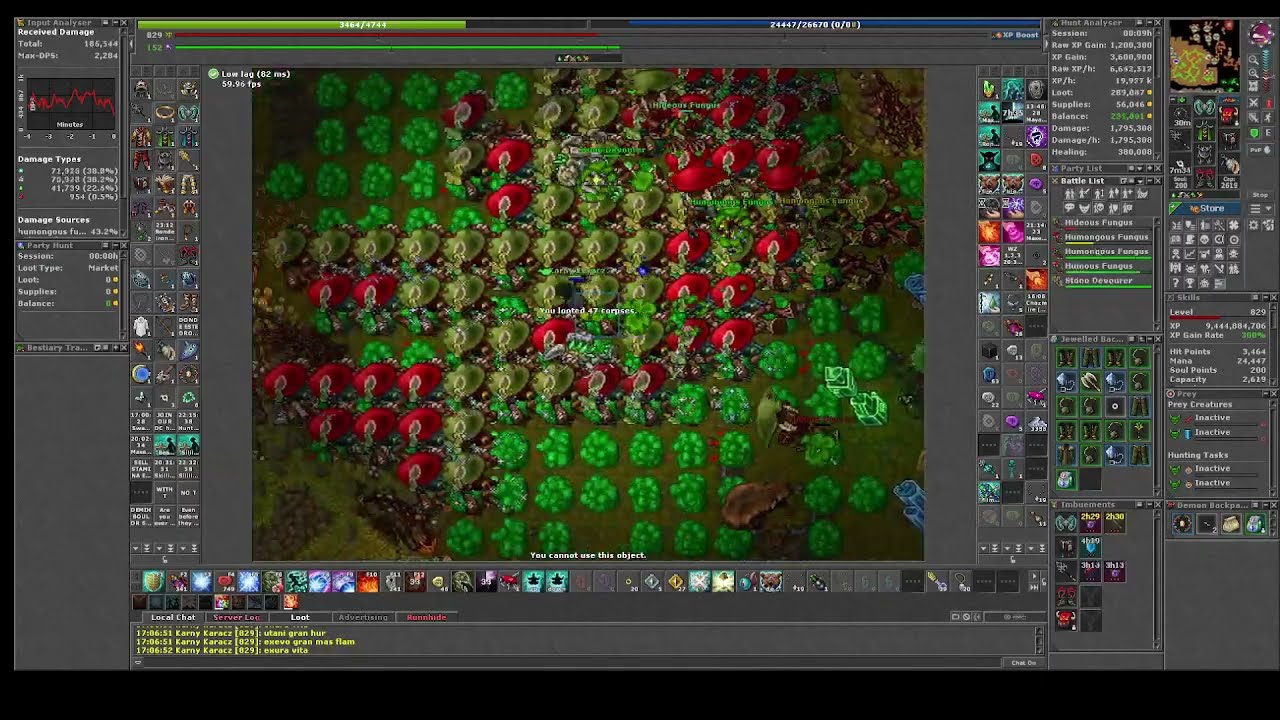Viewport: 1280px width, 720px height.
Task: Click the minimap view
Action: [1205, 56]
